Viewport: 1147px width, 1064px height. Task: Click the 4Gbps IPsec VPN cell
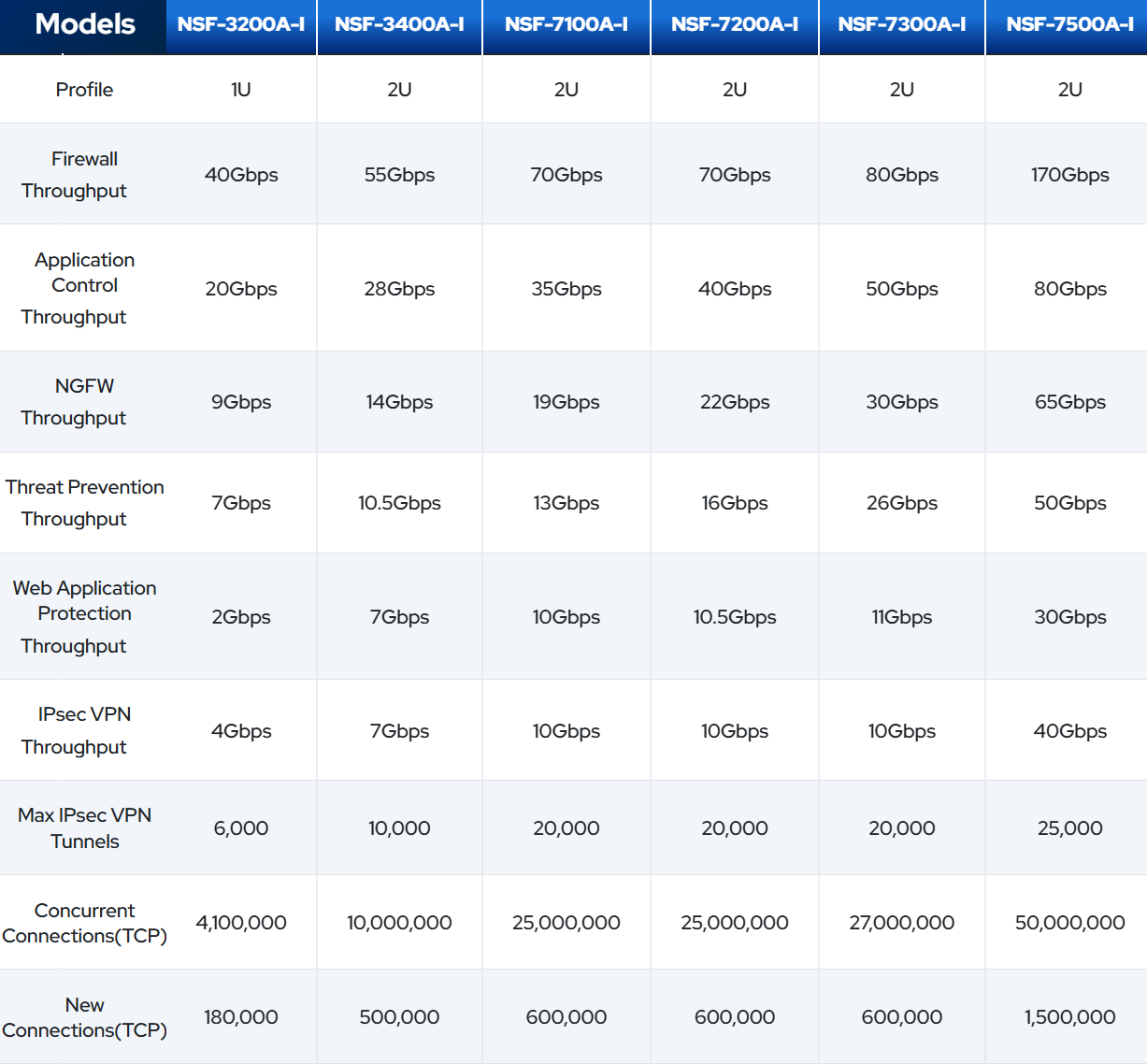pos(241,731)
